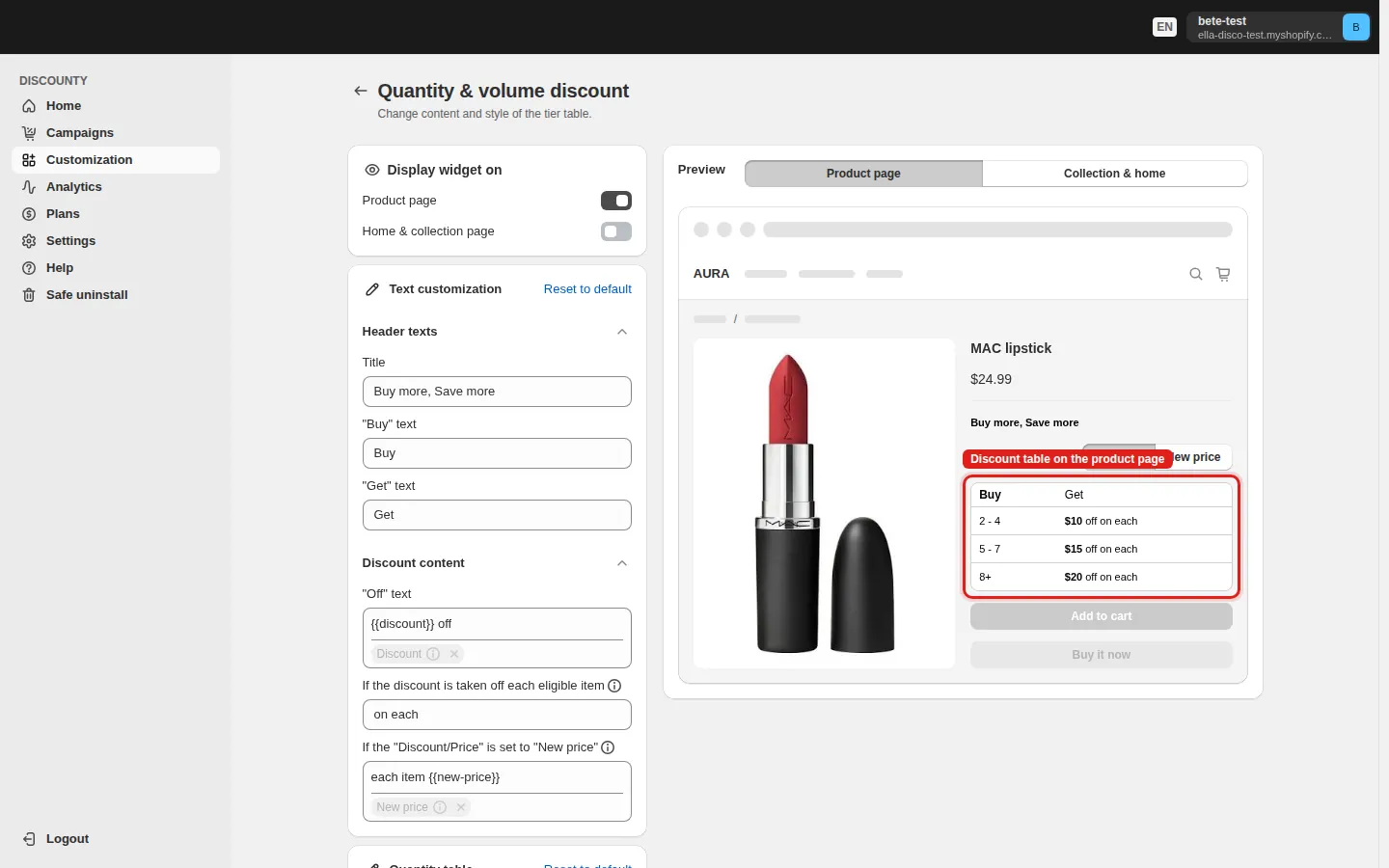The width and height of the screenshot is (1389, 868).
Task: Click the search icon in the AURA preview
Action: [x=1196, y=274]
